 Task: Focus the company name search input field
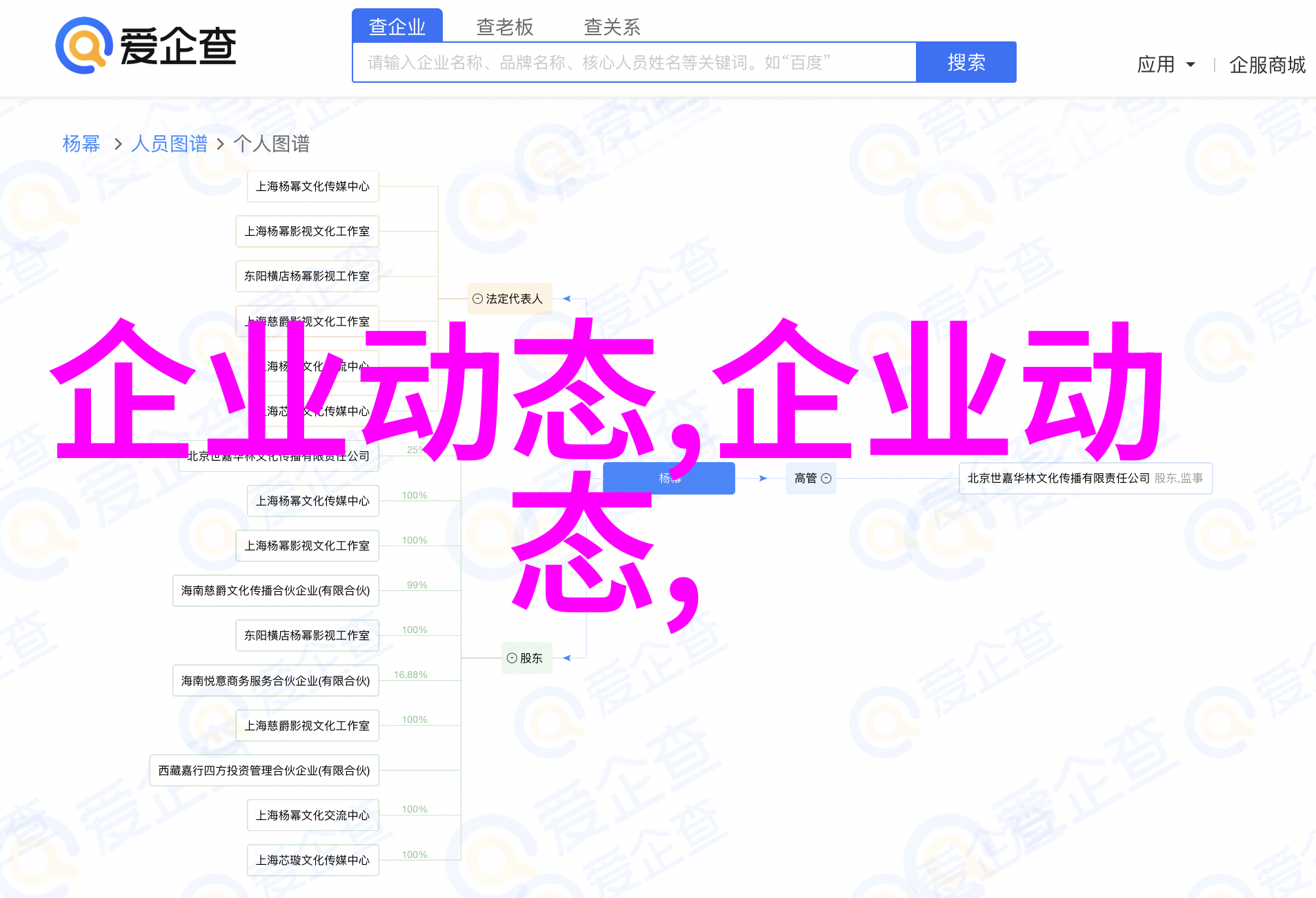[635, 62]
